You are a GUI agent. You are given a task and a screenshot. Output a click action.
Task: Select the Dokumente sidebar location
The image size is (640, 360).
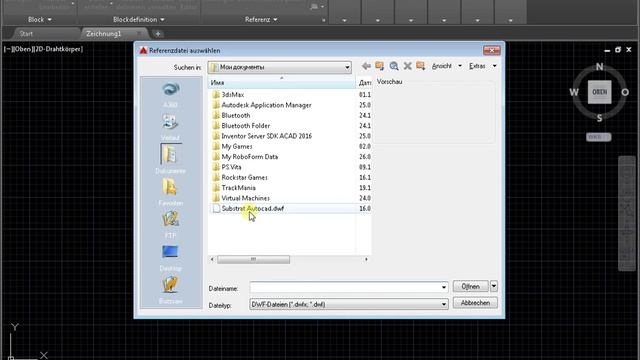pos(170,160)
